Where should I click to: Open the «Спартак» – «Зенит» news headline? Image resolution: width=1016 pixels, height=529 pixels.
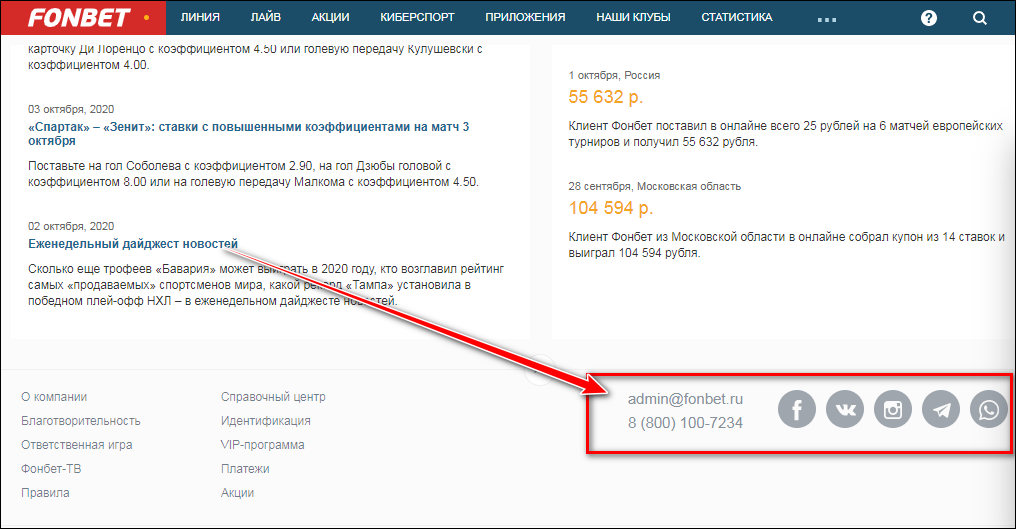pyautogui.click(x=248, y=134)
